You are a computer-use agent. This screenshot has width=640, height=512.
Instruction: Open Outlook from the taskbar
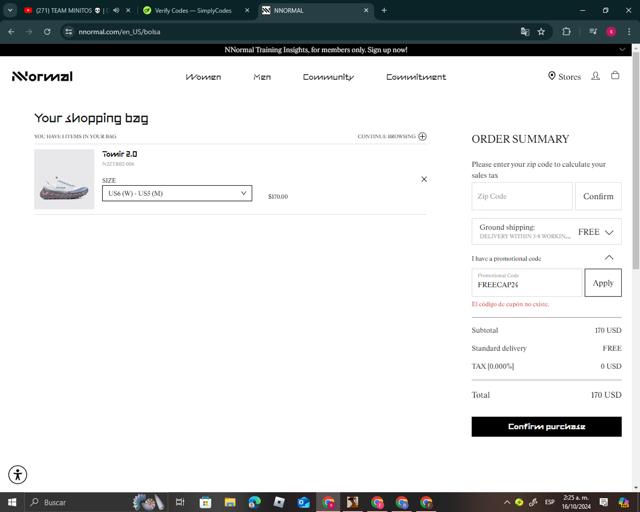coord(303,502)
